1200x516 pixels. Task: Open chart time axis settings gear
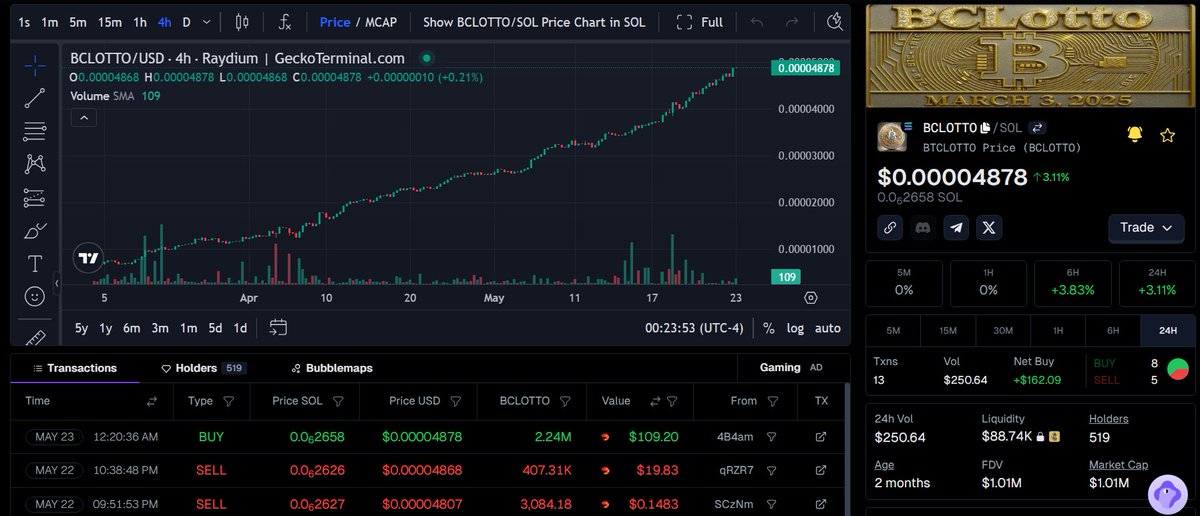(810, 297)
